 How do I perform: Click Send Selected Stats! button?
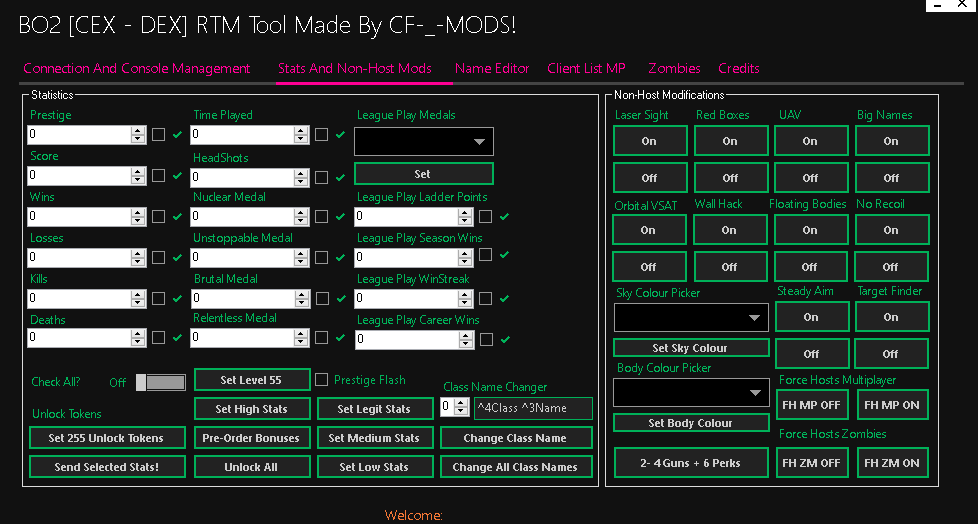pos(107,467)
